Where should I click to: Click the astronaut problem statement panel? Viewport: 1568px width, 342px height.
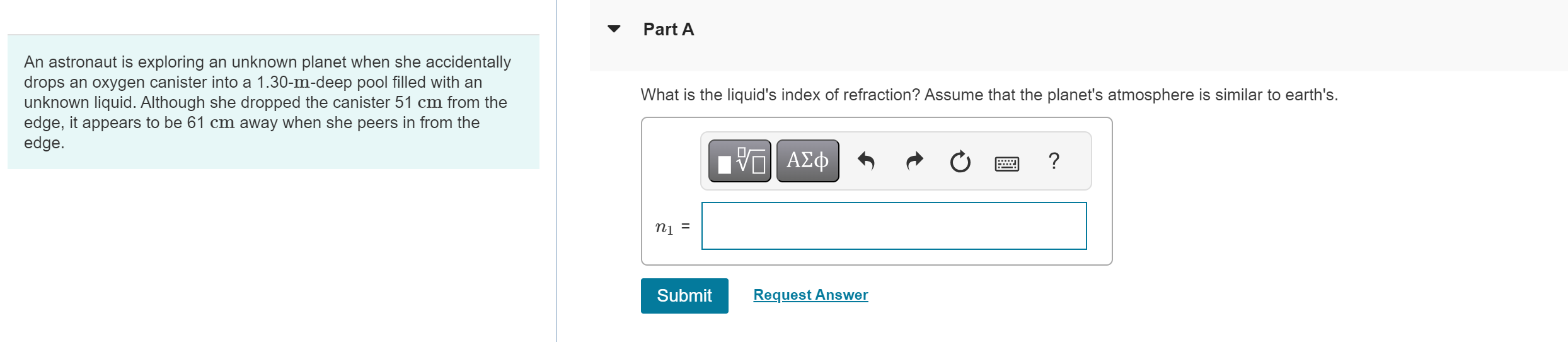(274, 102)
